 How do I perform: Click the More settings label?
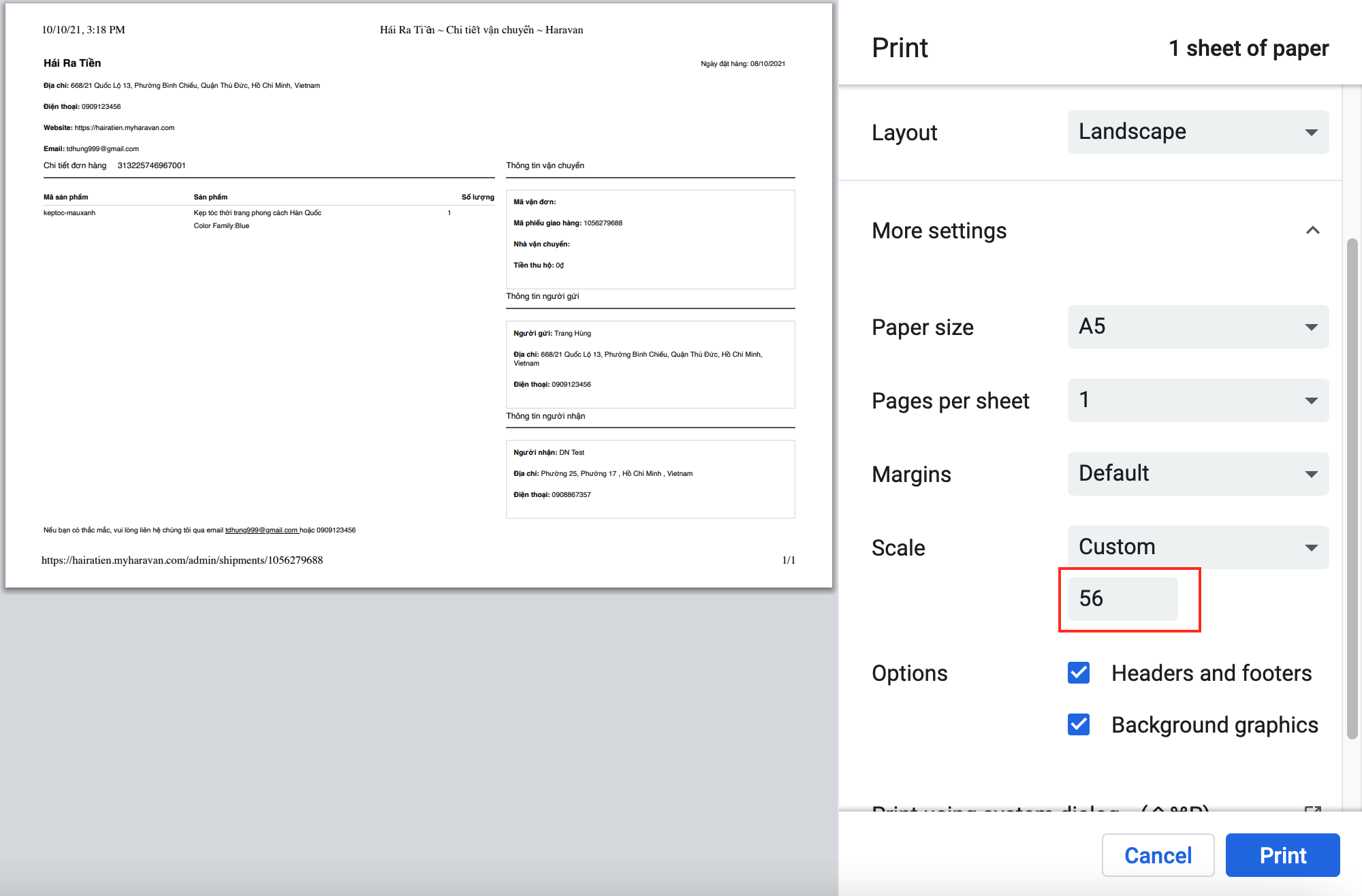coord(939,231)
